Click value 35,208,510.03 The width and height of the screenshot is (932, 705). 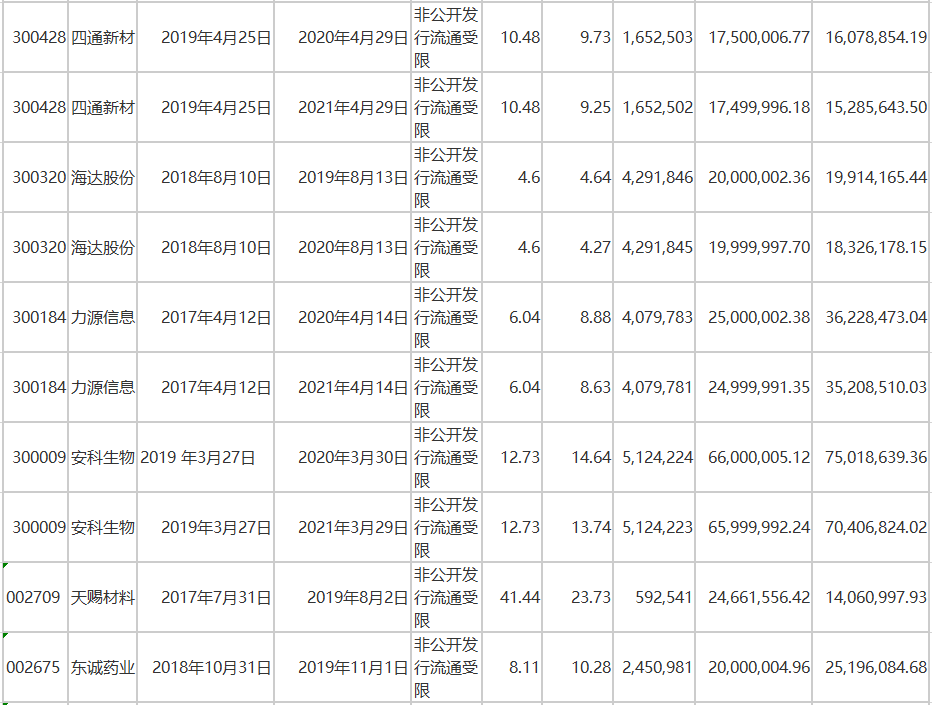pyautogui.click(x=871, y=388)
